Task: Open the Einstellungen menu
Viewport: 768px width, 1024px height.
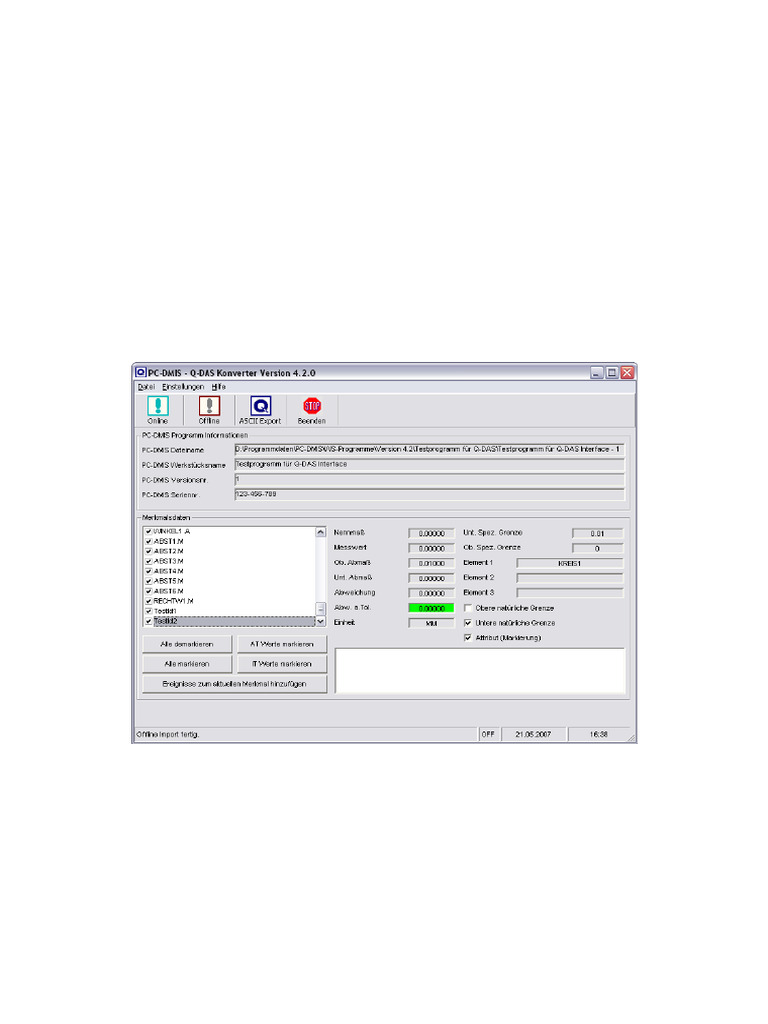Action: coord(183,387)
